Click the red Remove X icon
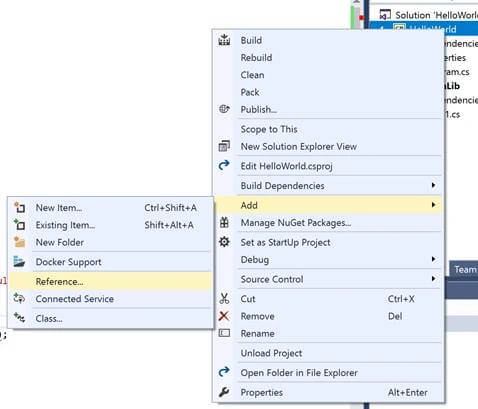The width and height of the screenshot is (478, 409). [x=224, y=316]
